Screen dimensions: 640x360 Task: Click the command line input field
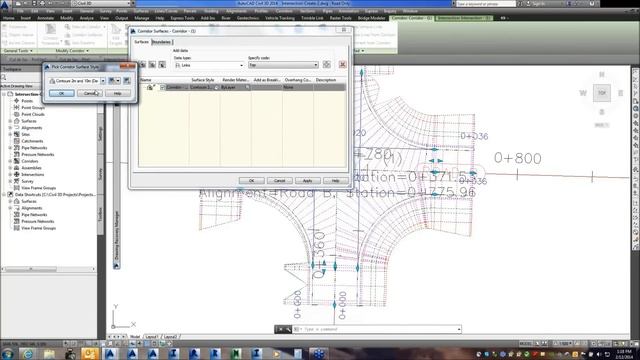pos(378,329)
